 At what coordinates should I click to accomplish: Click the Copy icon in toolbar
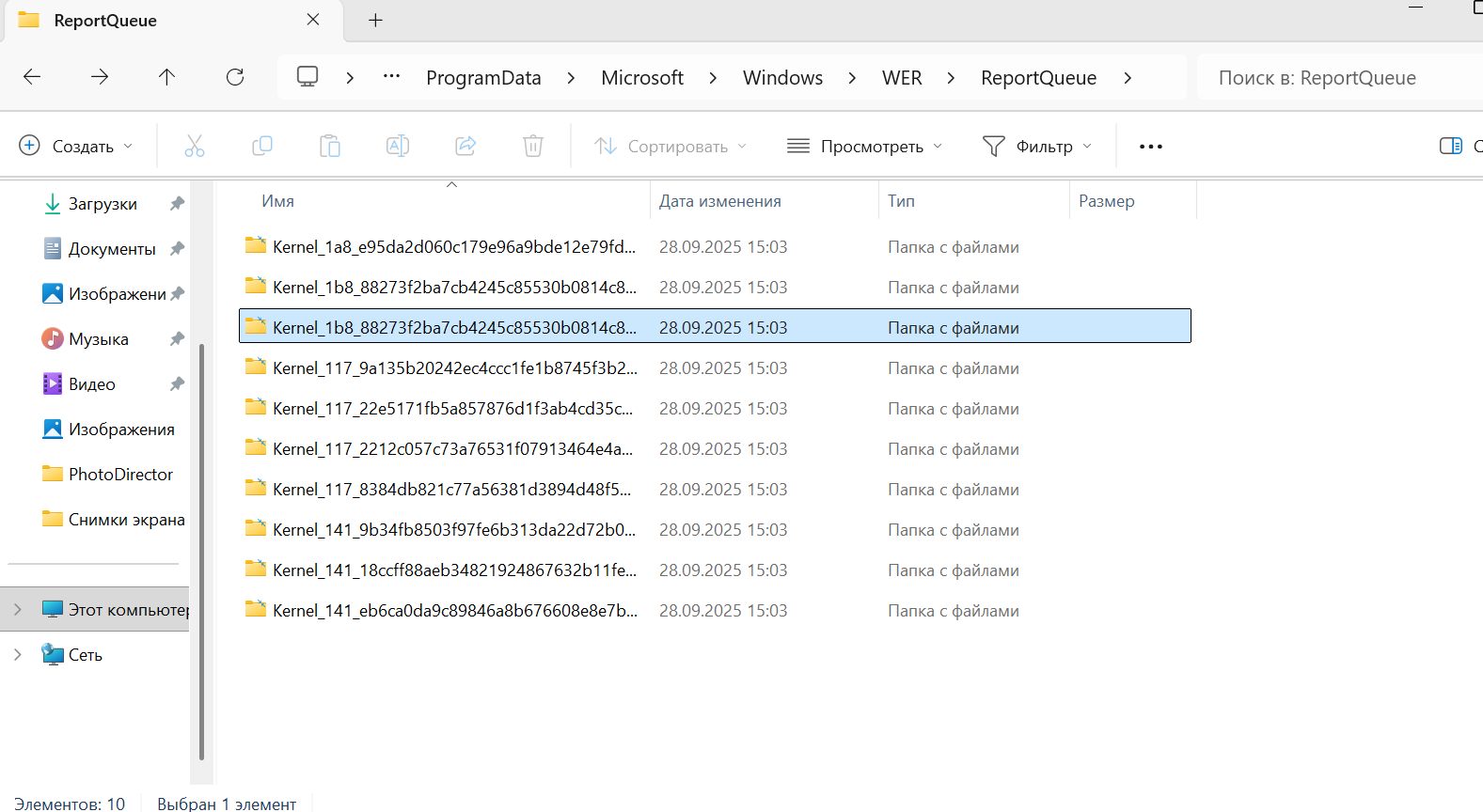point(262,146)
